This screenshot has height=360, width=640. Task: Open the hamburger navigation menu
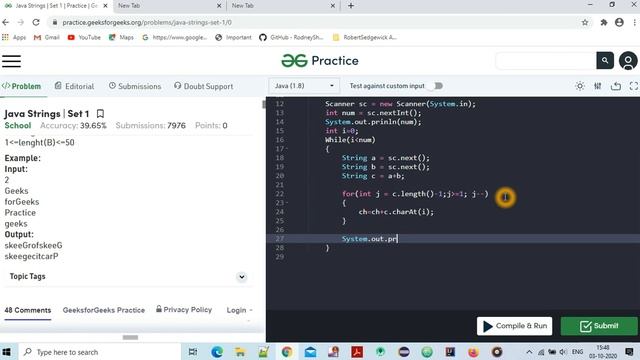(x=11, y=61)
